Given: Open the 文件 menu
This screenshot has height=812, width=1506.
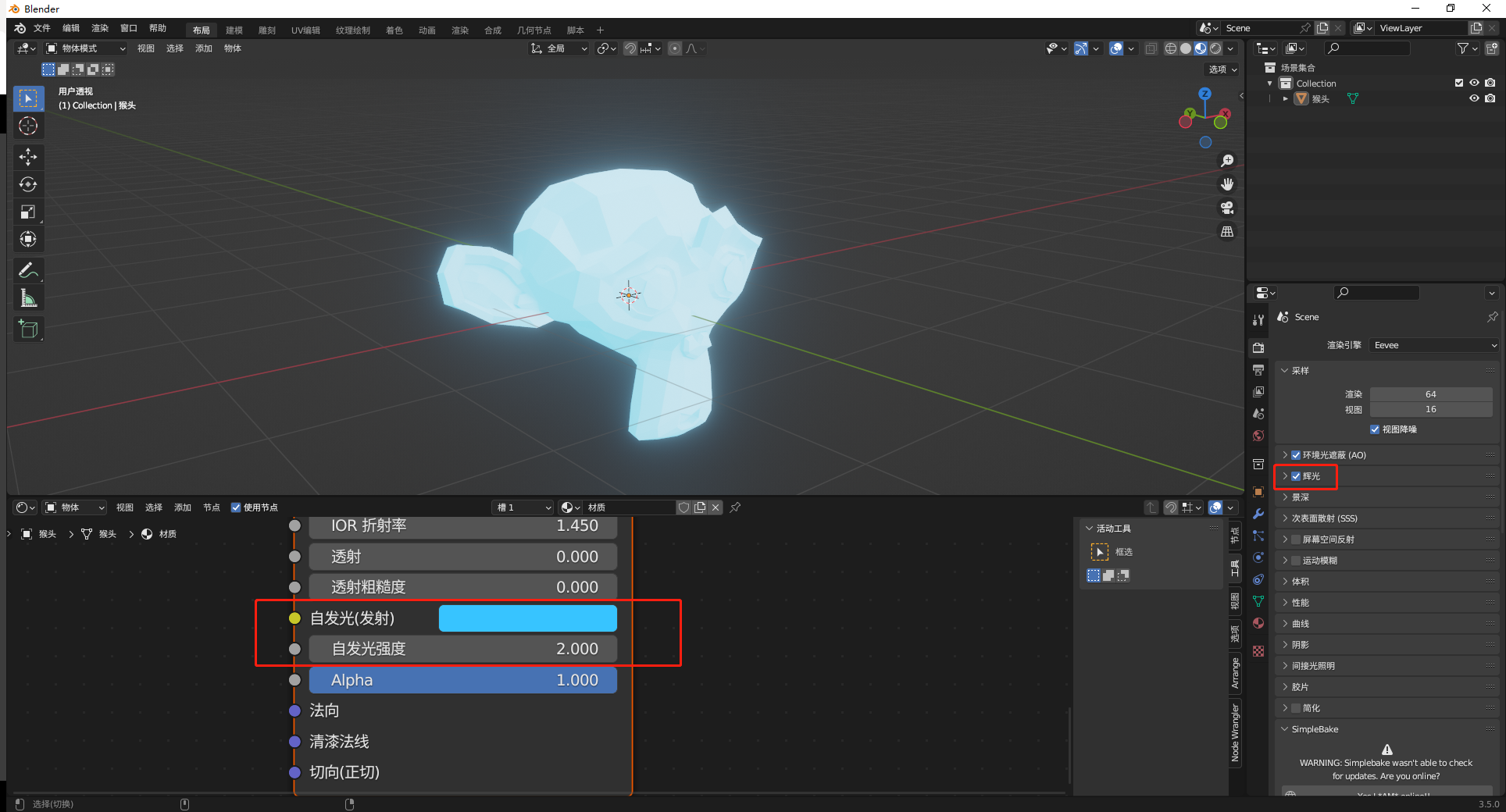Looking at the screenshot, I should 42,28.
